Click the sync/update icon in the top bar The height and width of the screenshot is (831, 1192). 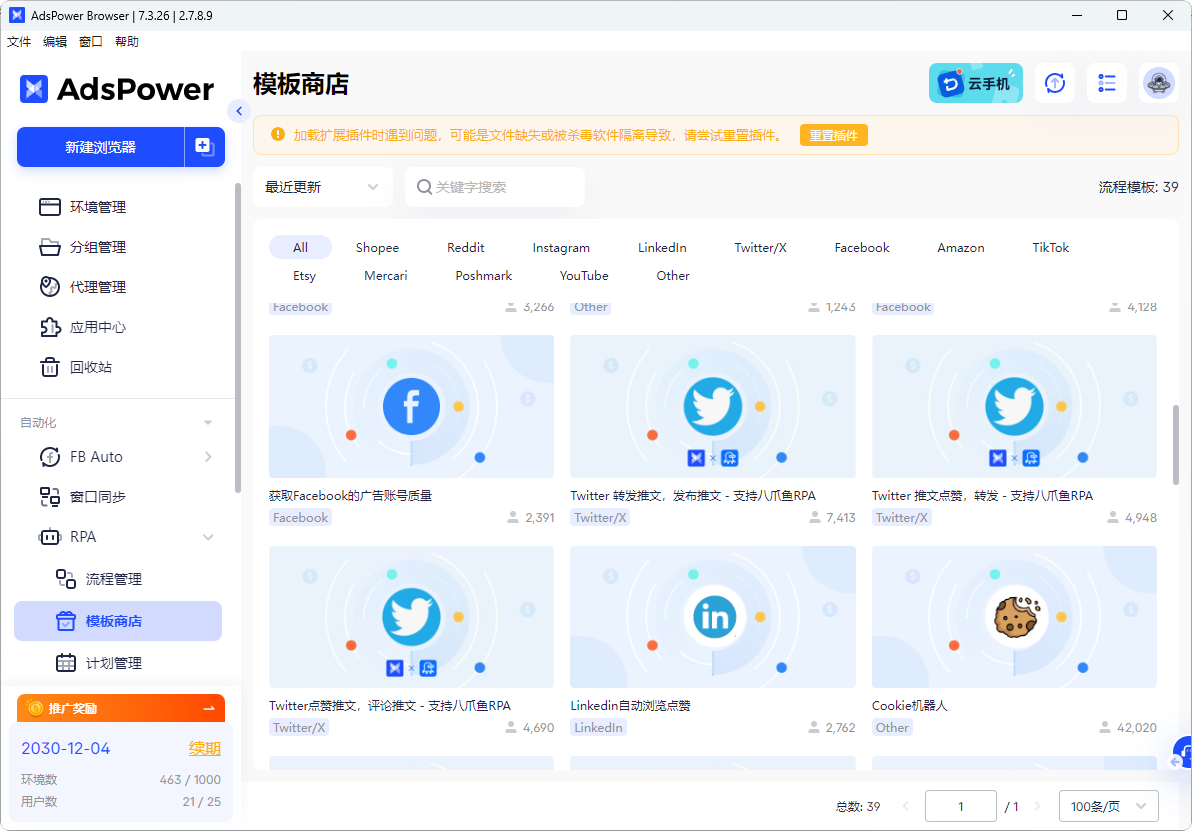coord(1054,84)
